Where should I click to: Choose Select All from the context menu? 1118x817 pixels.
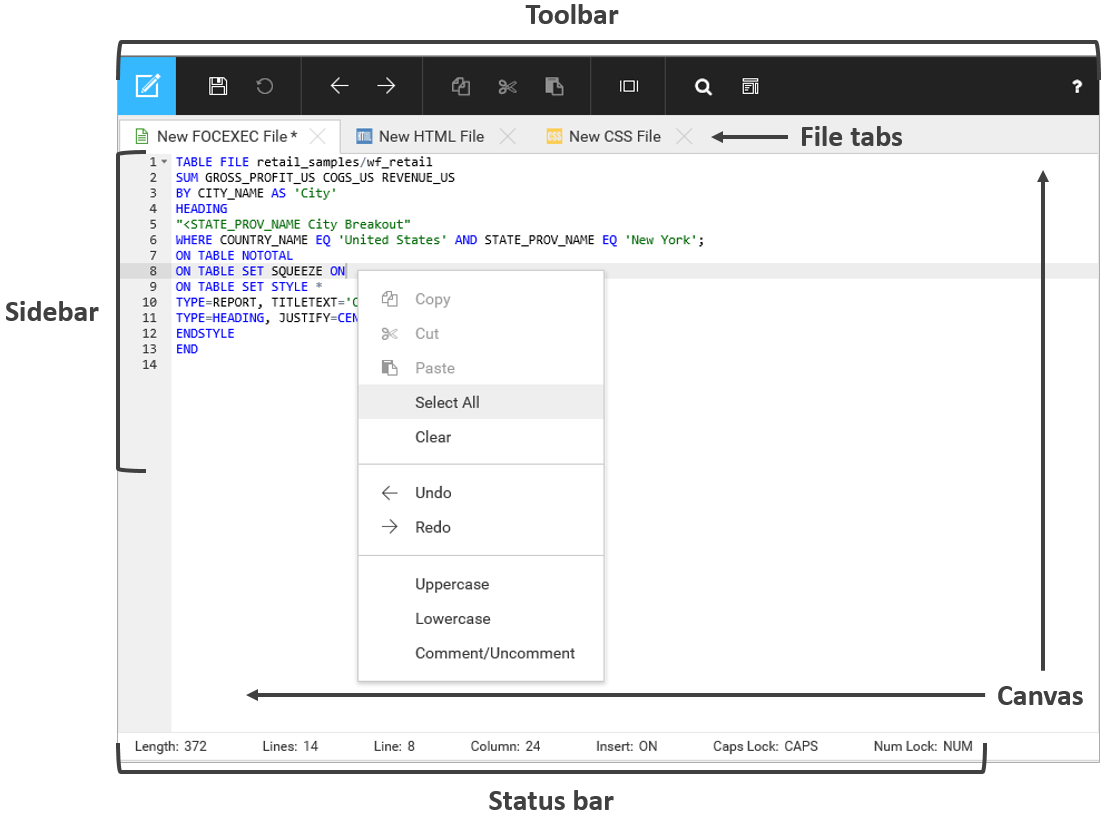[x=447, y=402]
